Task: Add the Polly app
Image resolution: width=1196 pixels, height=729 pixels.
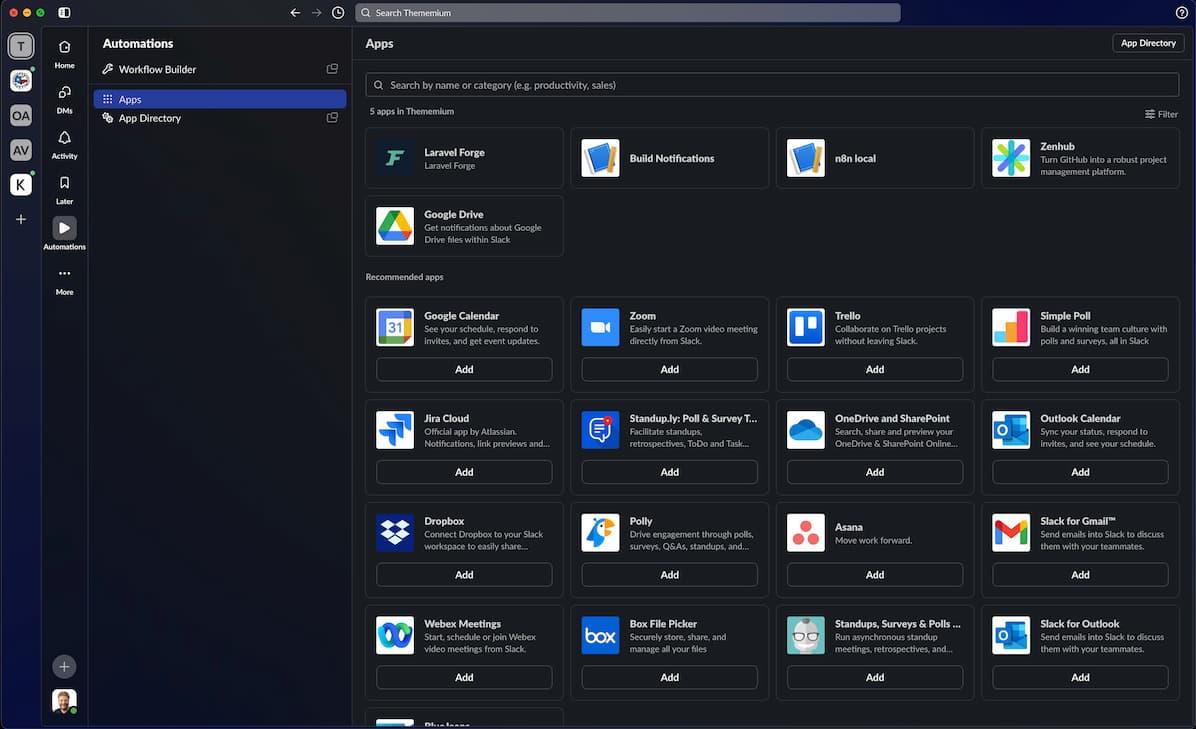Action: [669, 575]
